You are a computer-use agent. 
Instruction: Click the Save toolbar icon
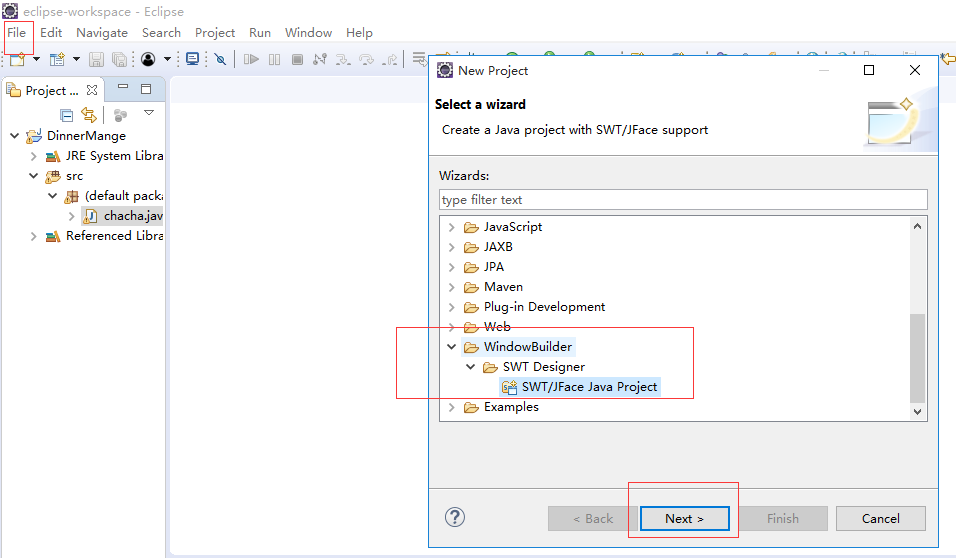point(96,59)
